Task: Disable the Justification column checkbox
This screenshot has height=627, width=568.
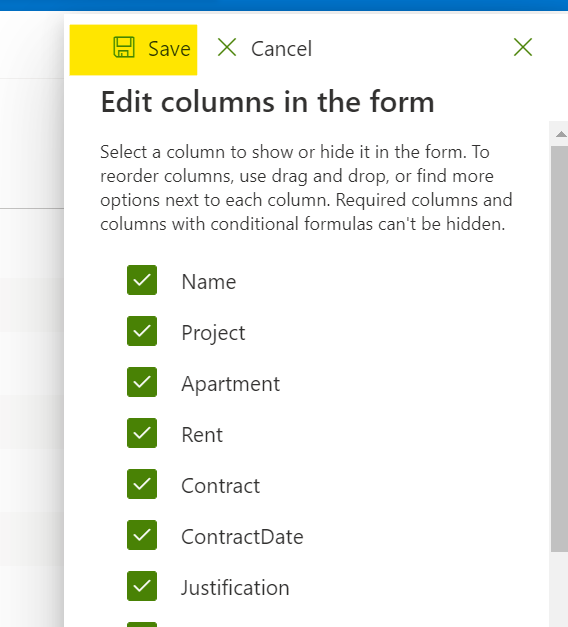Action: click(x=142, y=586)
